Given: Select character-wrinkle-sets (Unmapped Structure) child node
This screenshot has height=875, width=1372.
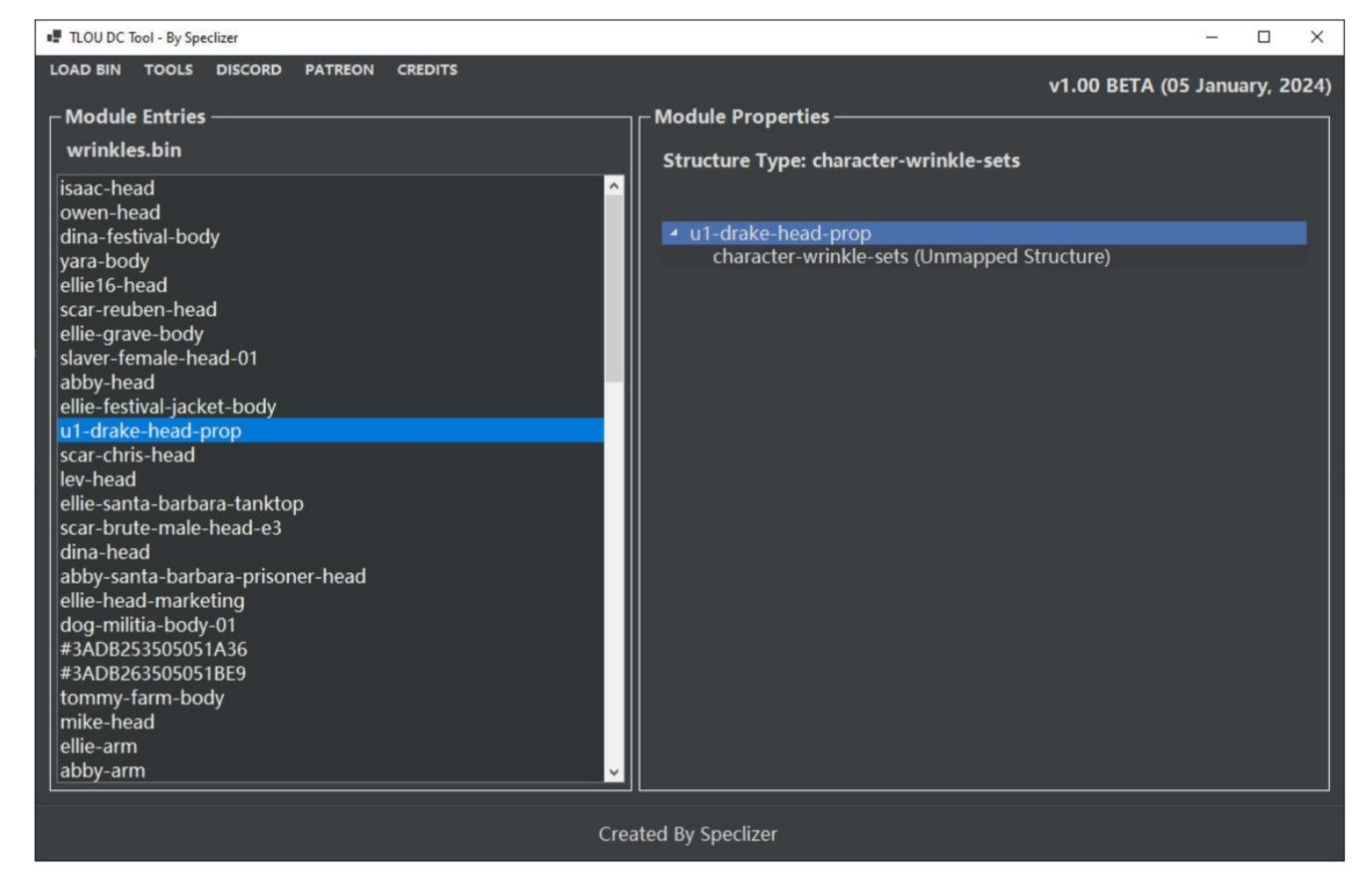Looking at the screenshot, I should [911, 257].
